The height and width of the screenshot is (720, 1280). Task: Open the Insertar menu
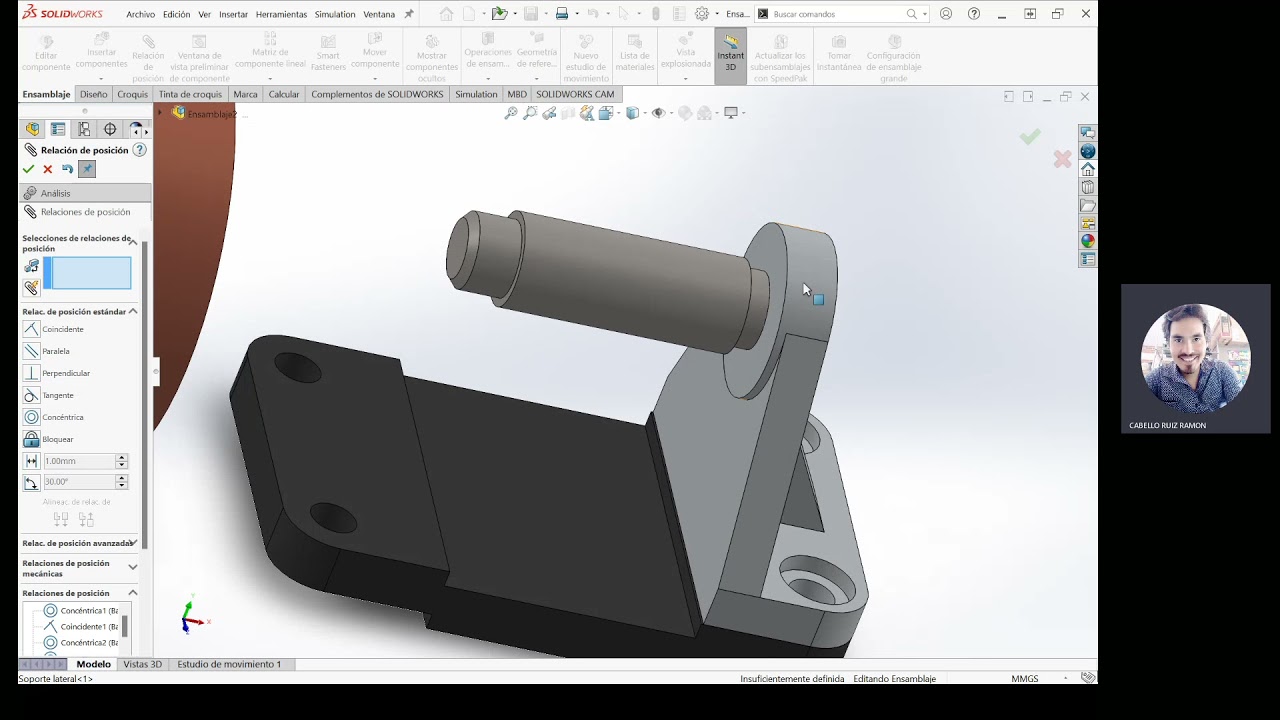coord(233,14)
